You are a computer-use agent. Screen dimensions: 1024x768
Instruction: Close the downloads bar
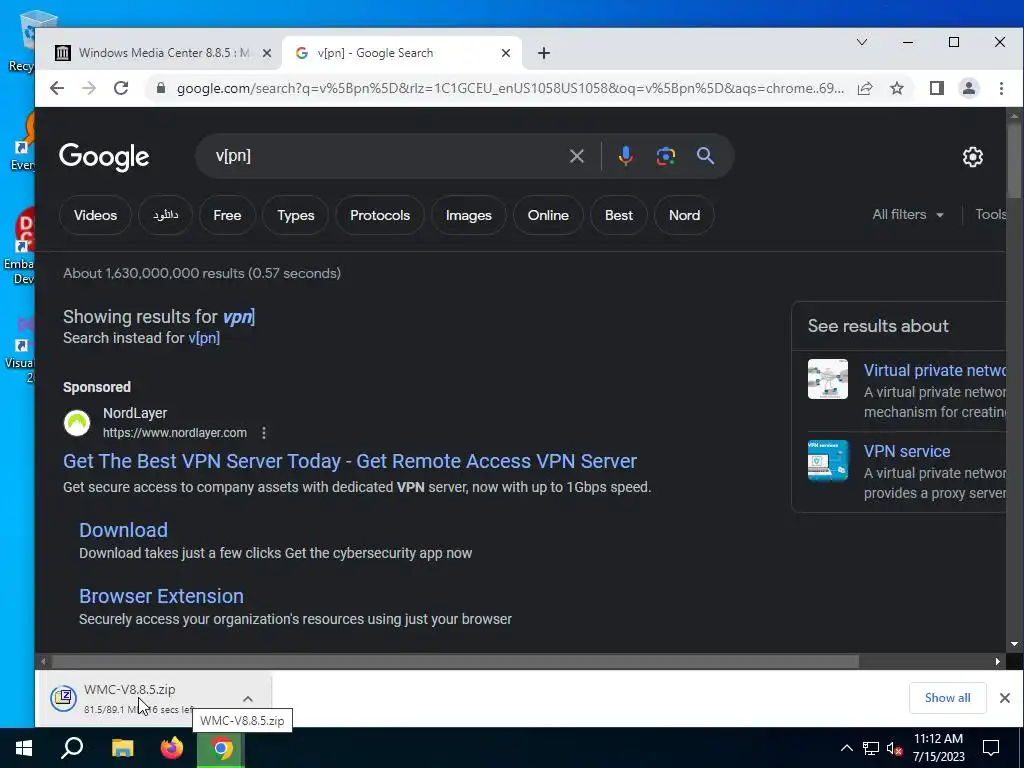1004,698
